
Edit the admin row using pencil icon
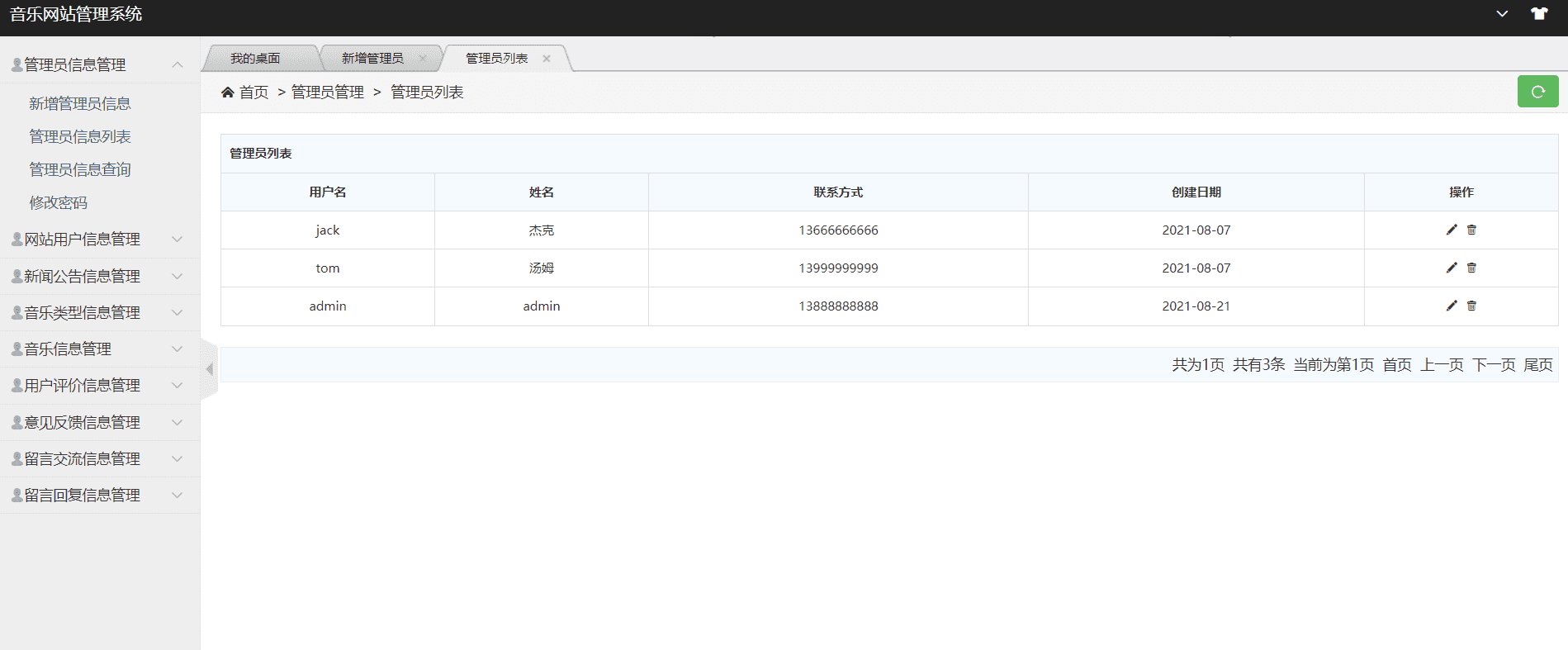click(1452, 306)
